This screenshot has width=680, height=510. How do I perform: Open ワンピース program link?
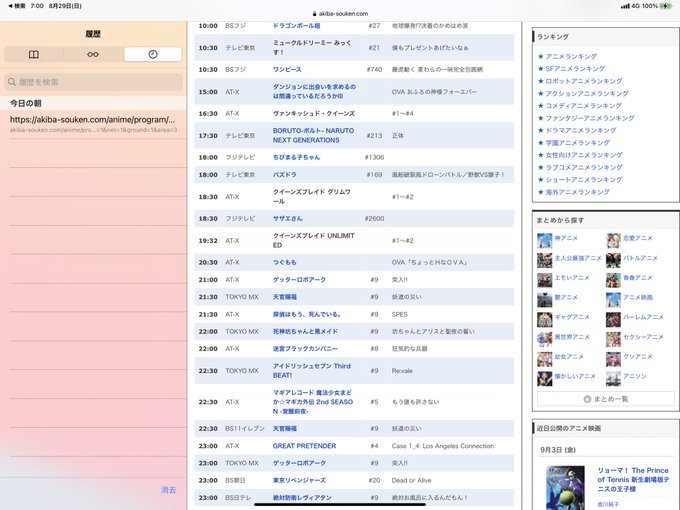tap(287, 69)
